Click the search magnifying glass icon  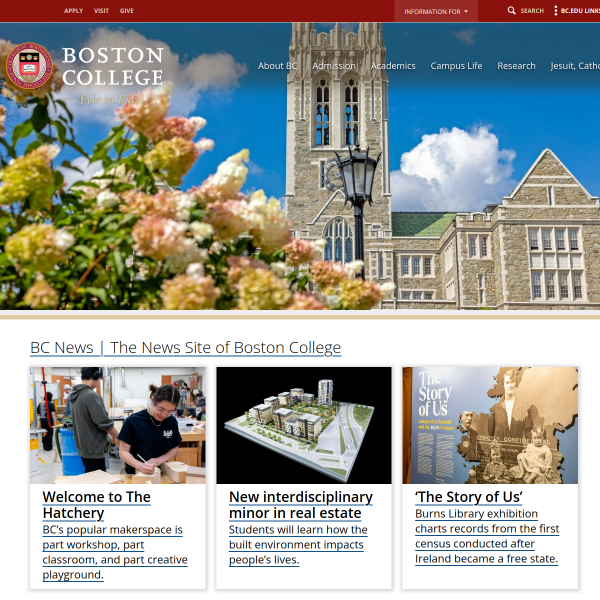tap(511, 10)
